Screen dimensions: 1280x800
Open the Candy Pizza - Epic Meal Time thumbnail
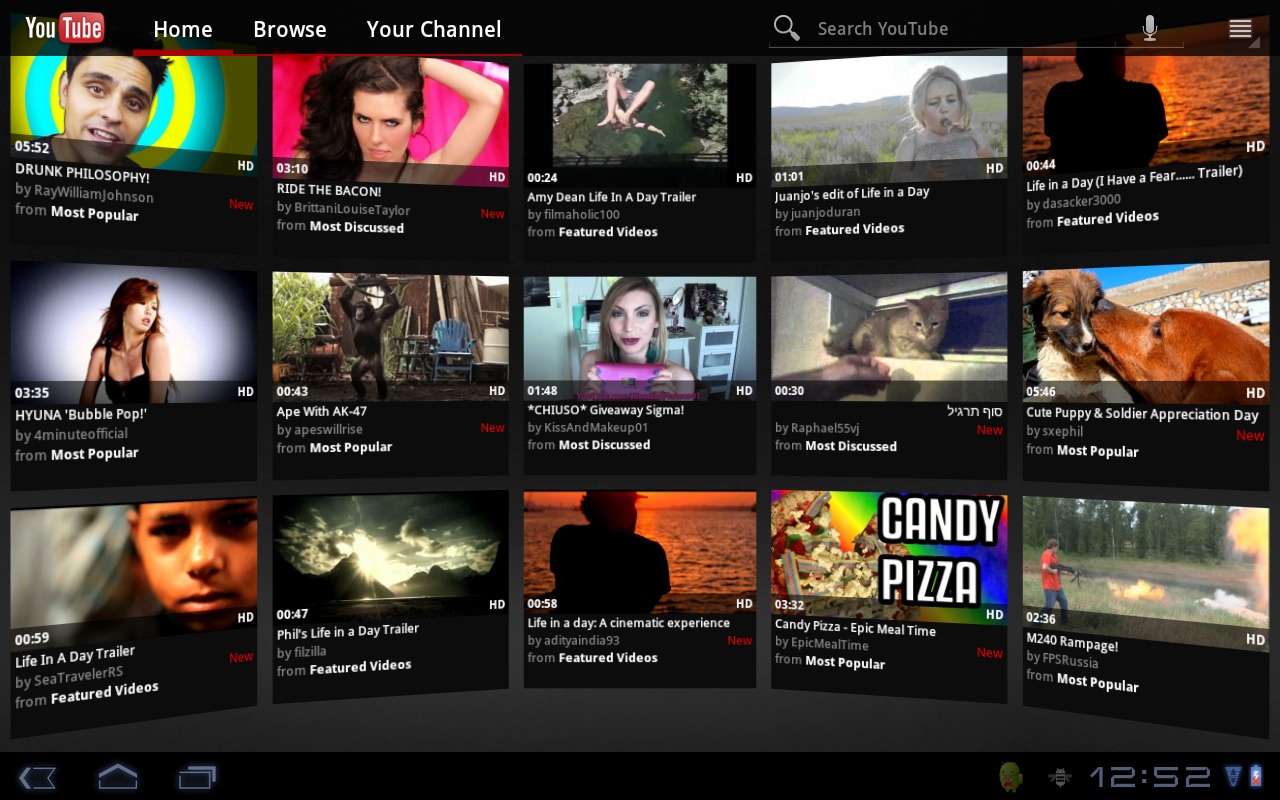click(x=889, y=555)
